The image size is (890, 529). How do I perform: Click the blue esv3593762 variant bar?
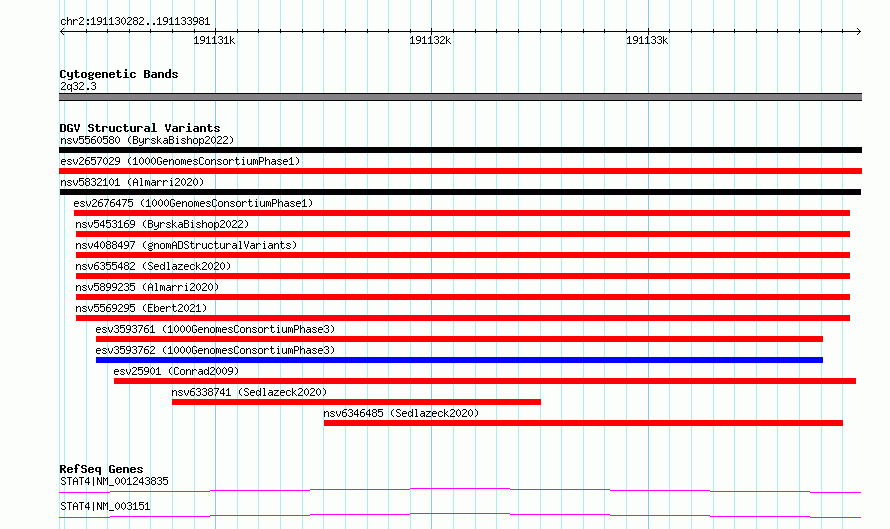pos(459,360)
